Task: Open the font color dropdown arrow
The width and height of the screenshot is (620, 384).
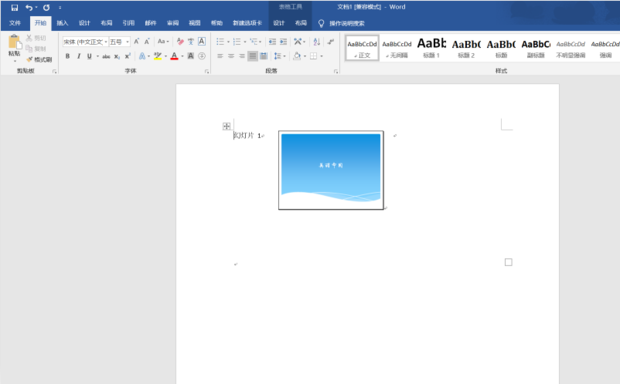Action: pyautogui.click(x=182, y=56)
